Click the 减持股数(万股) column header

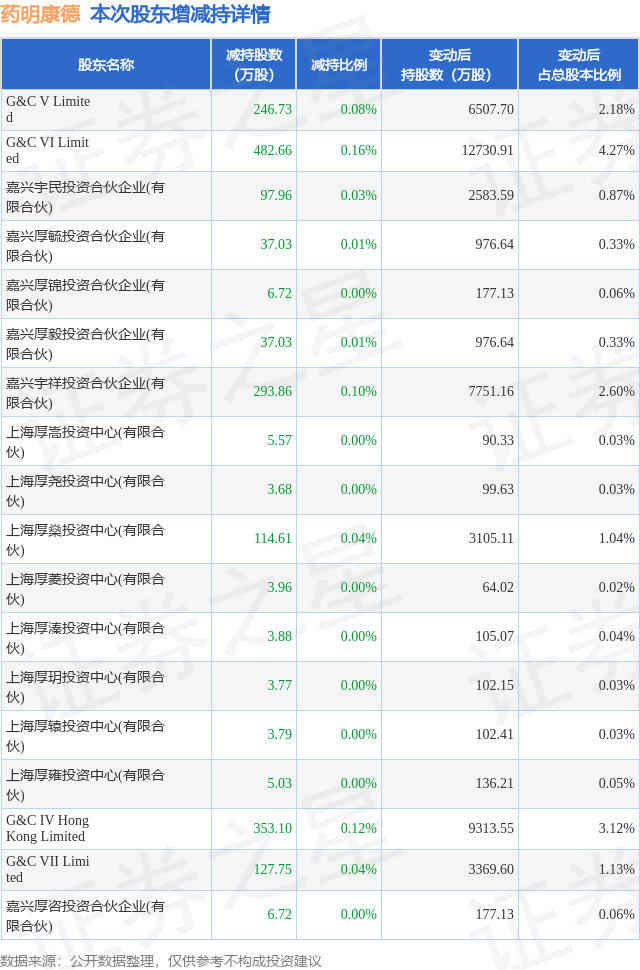pyautogui.click(x=254, y=65)
